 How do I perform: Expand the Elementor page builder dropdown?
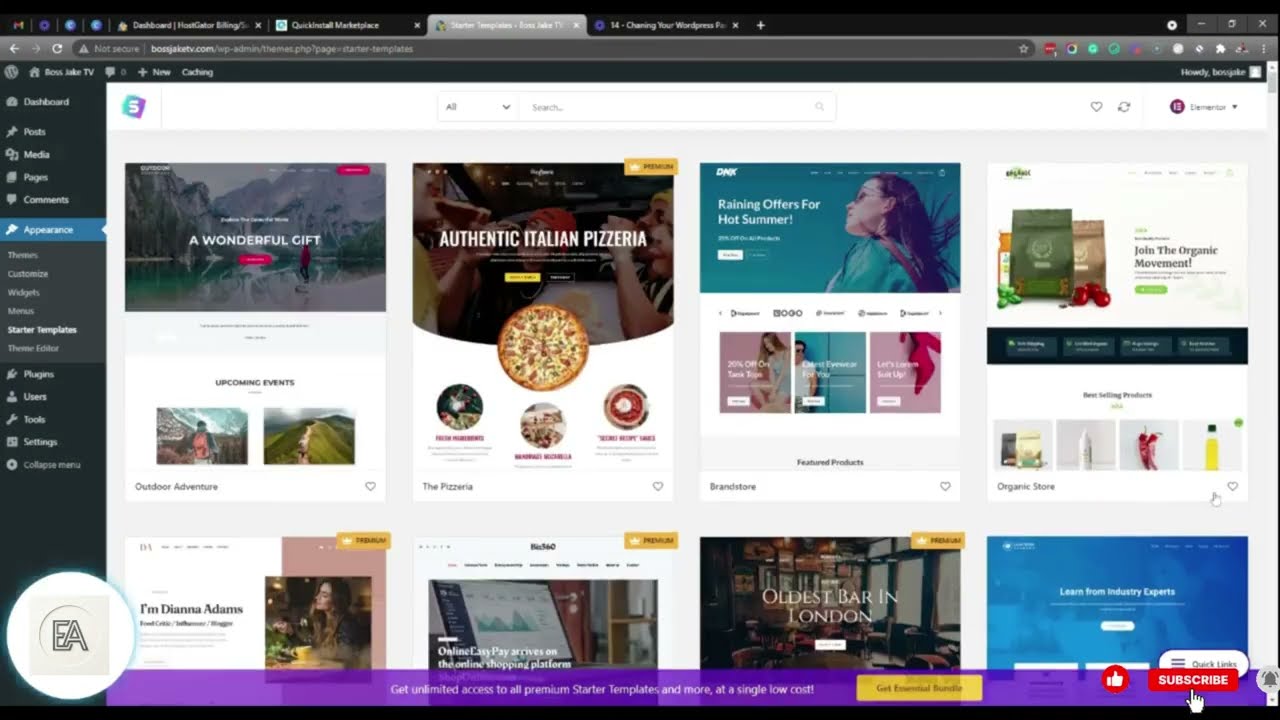point(1204,107)
